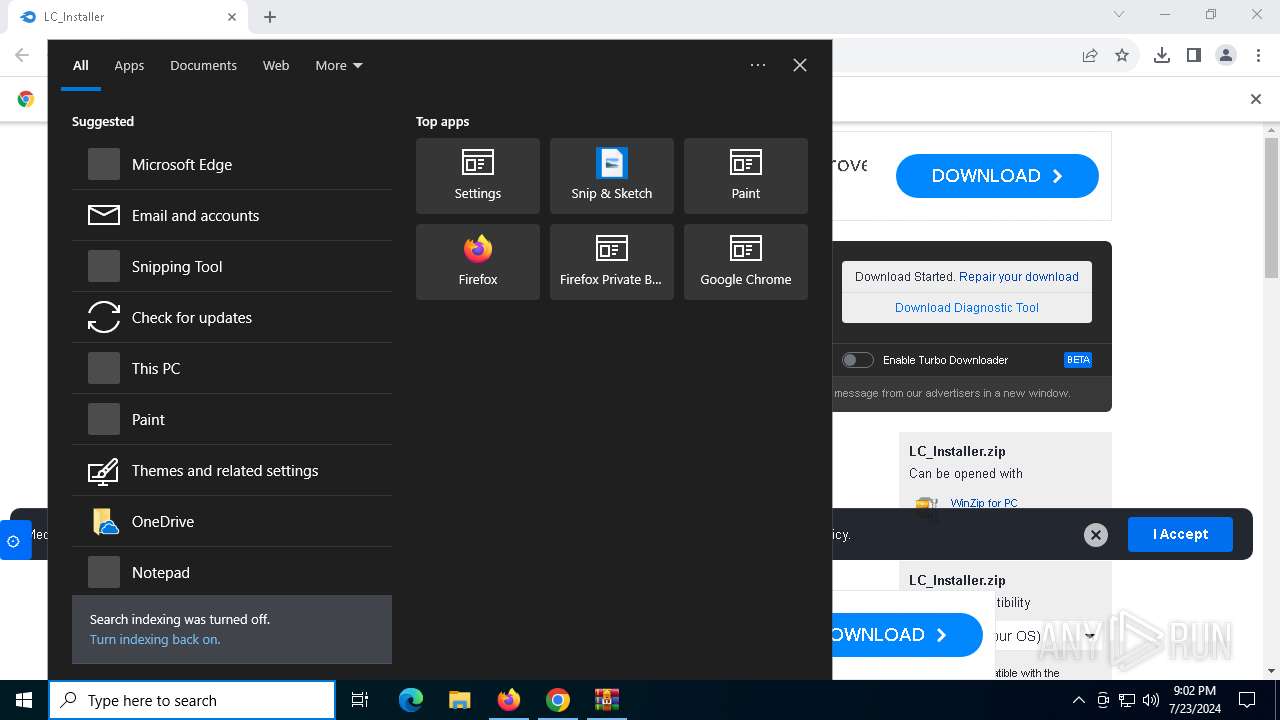Open a new Chrome tab
The height and width of the screenshot is (720, 1280).
point(270,17)
